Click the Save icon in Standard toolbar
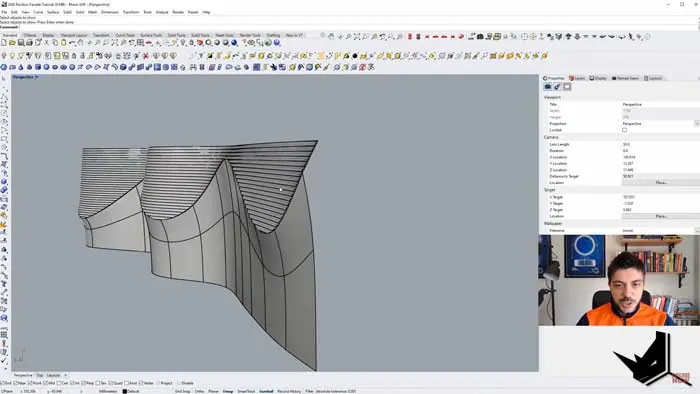Screen dimensions: 700x394 [x=21, y=43]
